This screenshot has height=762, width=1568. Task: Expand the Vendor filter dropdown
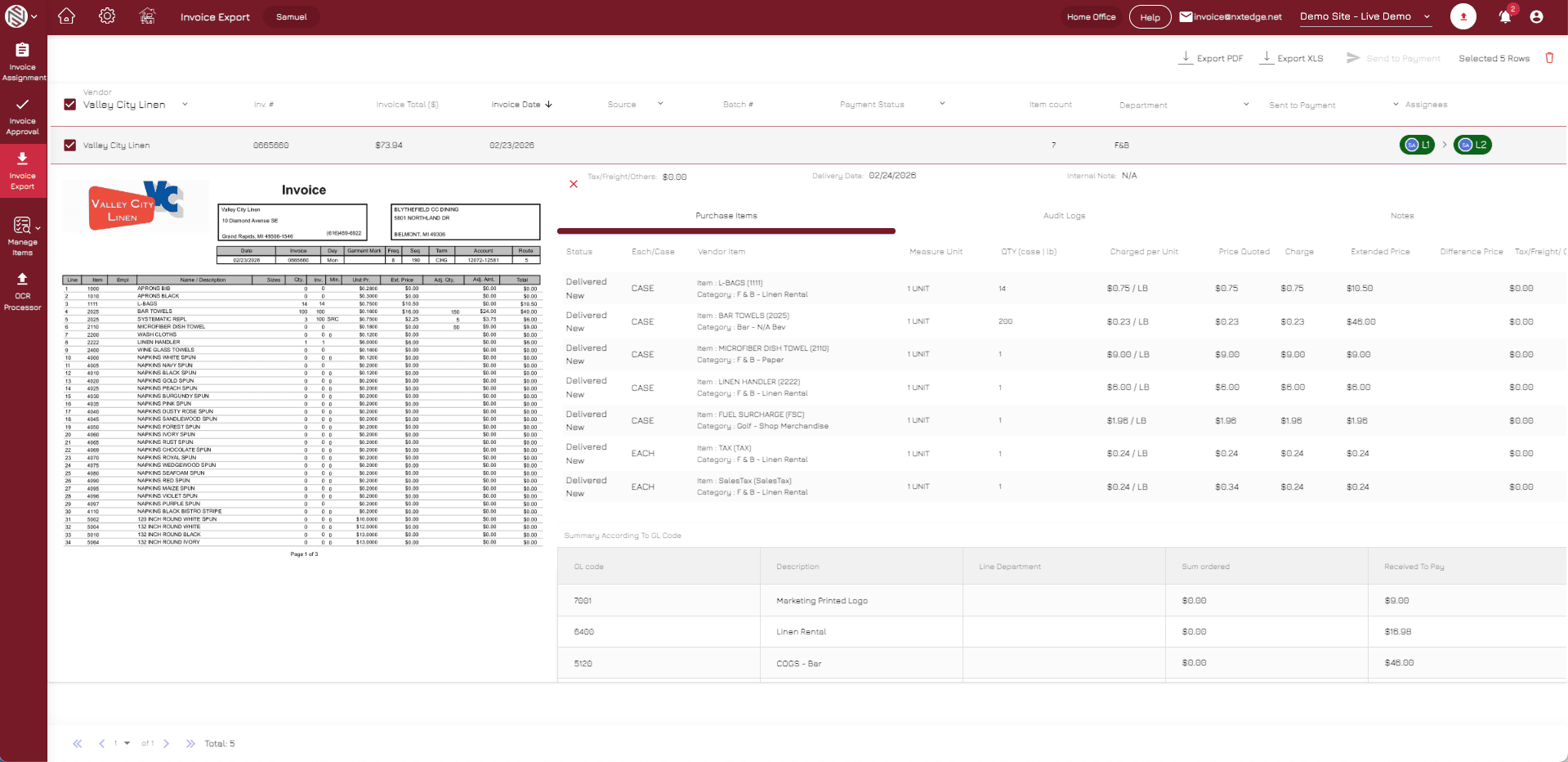(x=185, y=104)
